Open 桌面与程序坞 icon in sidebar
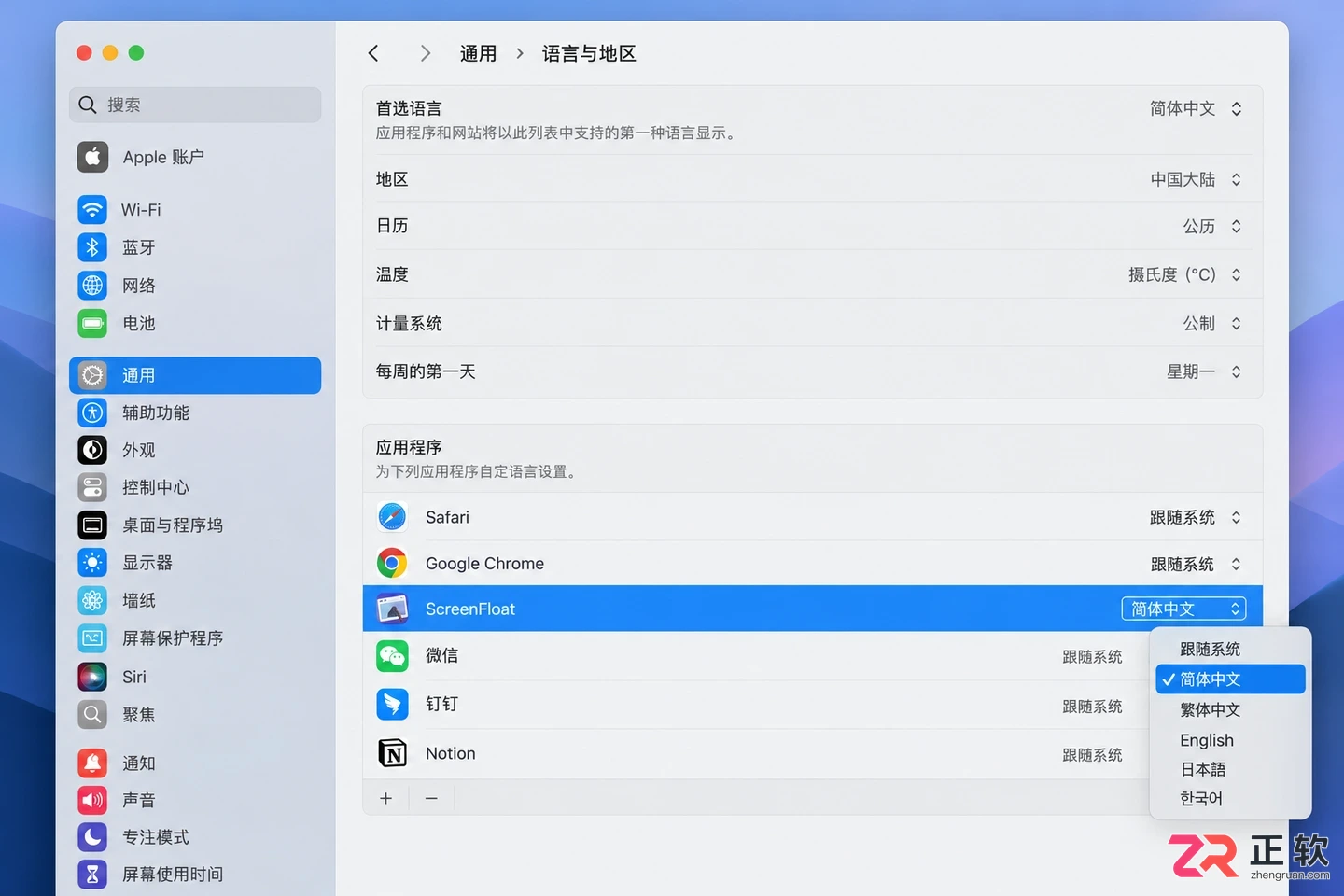Viewport: 1344px width, 896px height. click(92, 525)
